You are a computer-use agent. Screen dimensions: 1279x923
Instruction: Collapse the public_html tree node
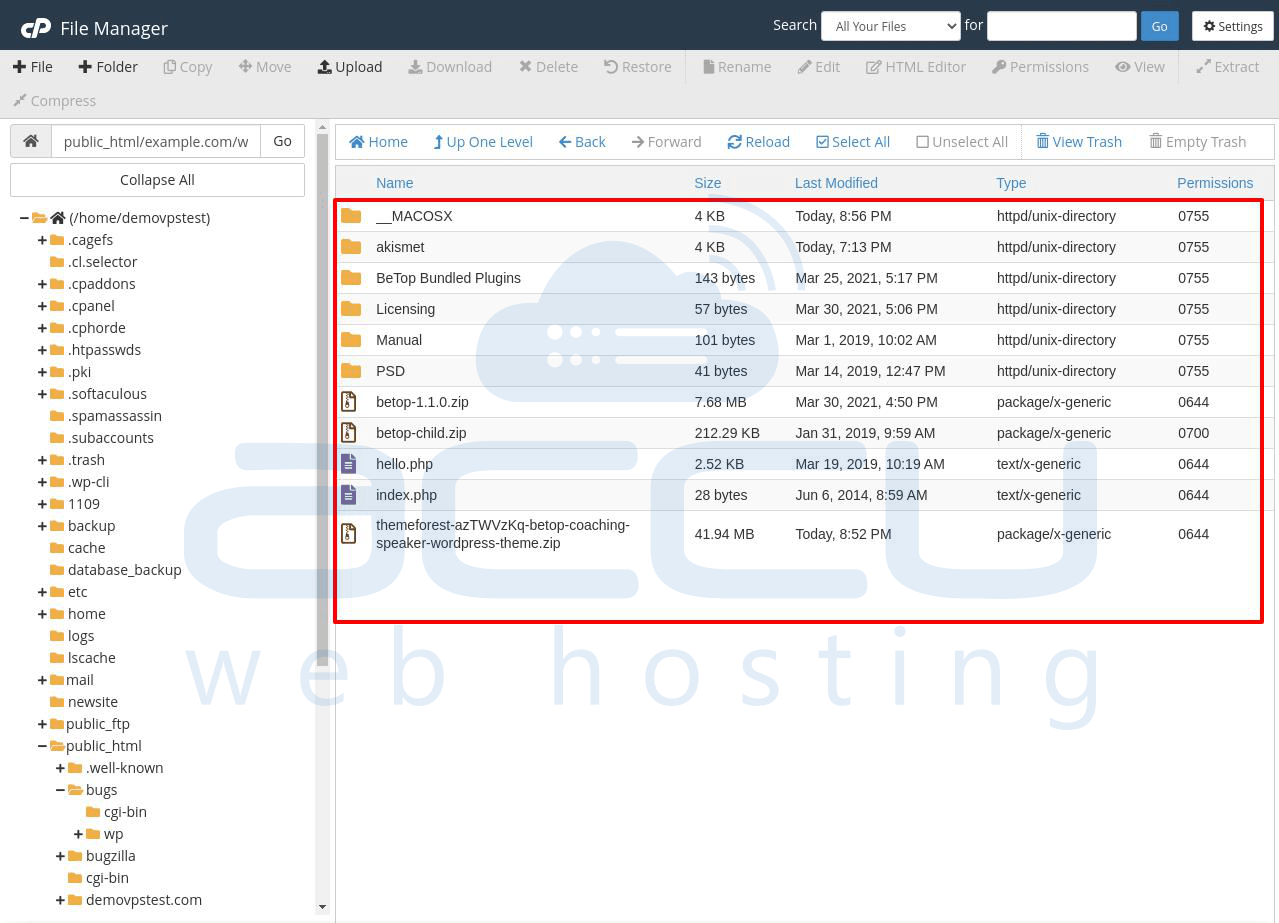point(42,746)
